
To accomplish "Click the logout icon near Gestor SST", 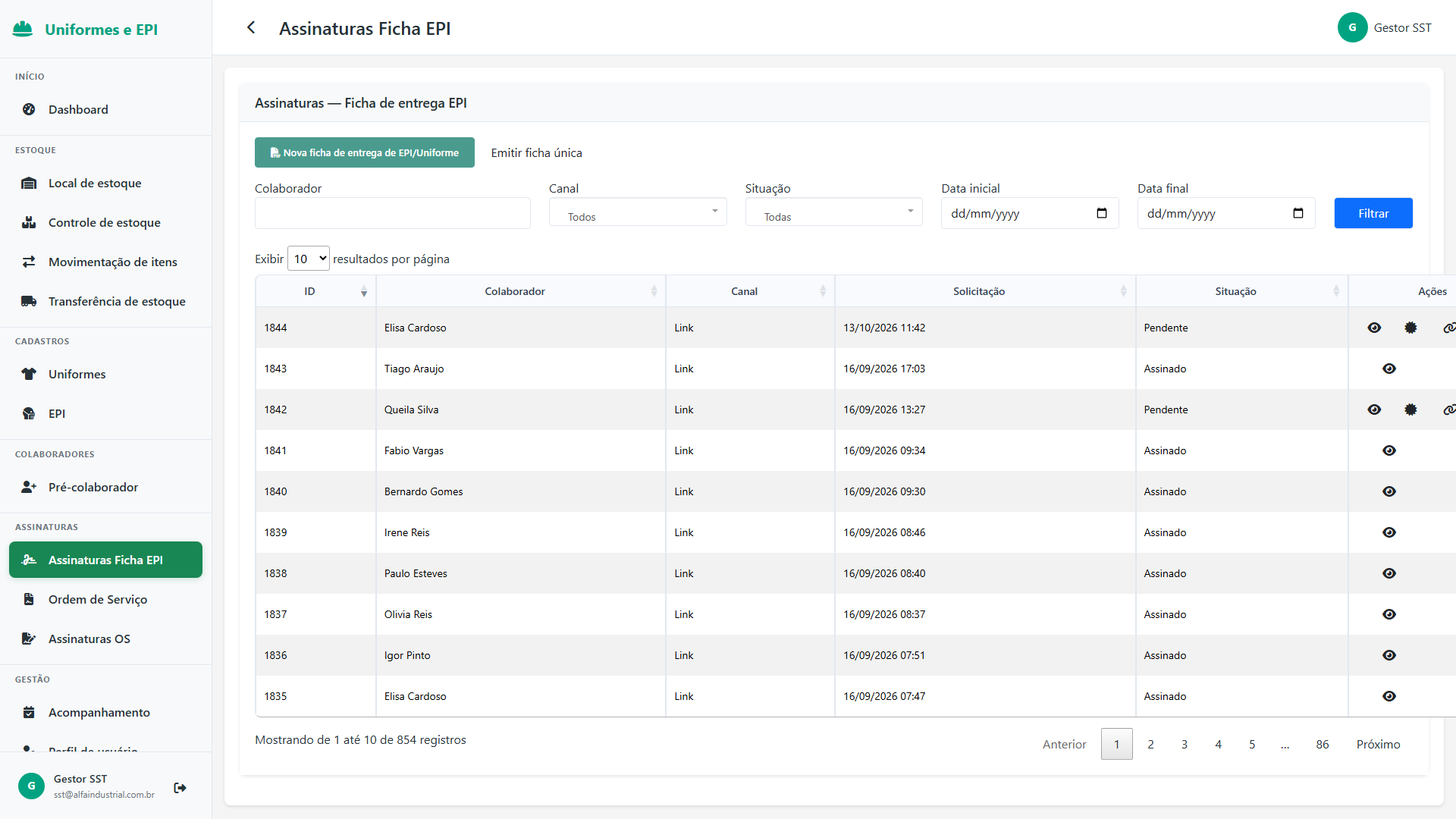I will [180, 788].
